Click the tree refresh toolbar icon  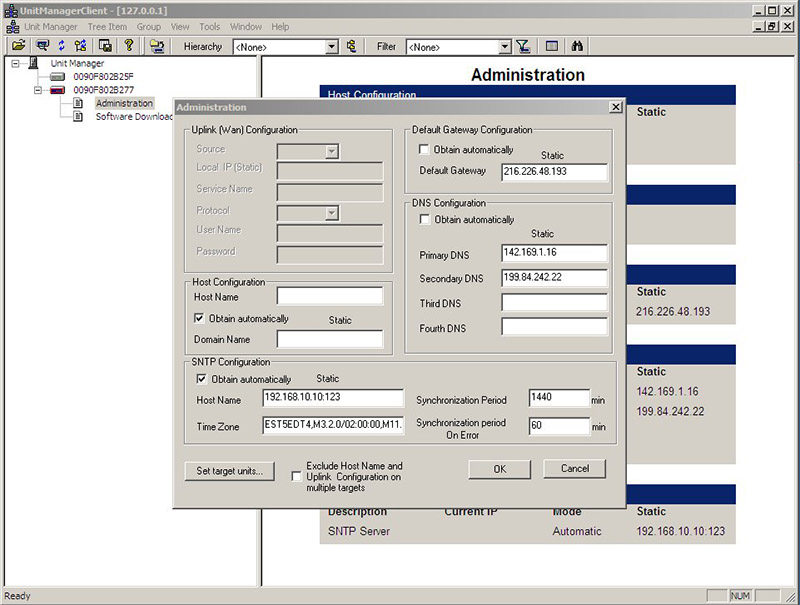(x=81, y=46)
